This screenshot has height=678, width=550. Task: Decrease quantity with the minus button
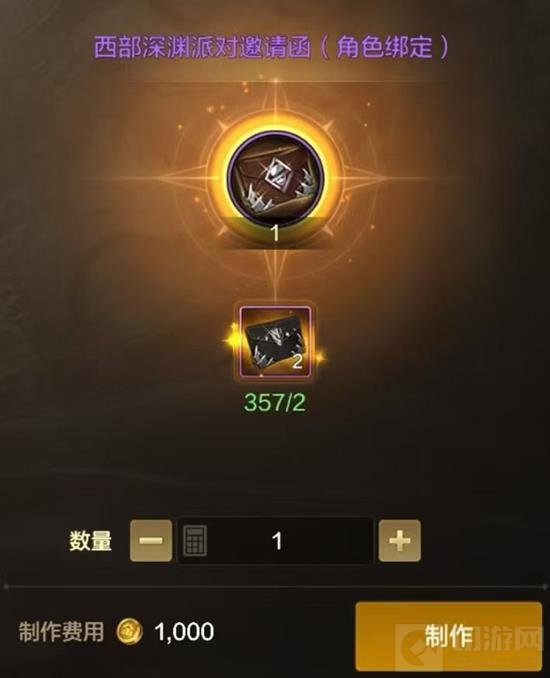tap(151, 540)
